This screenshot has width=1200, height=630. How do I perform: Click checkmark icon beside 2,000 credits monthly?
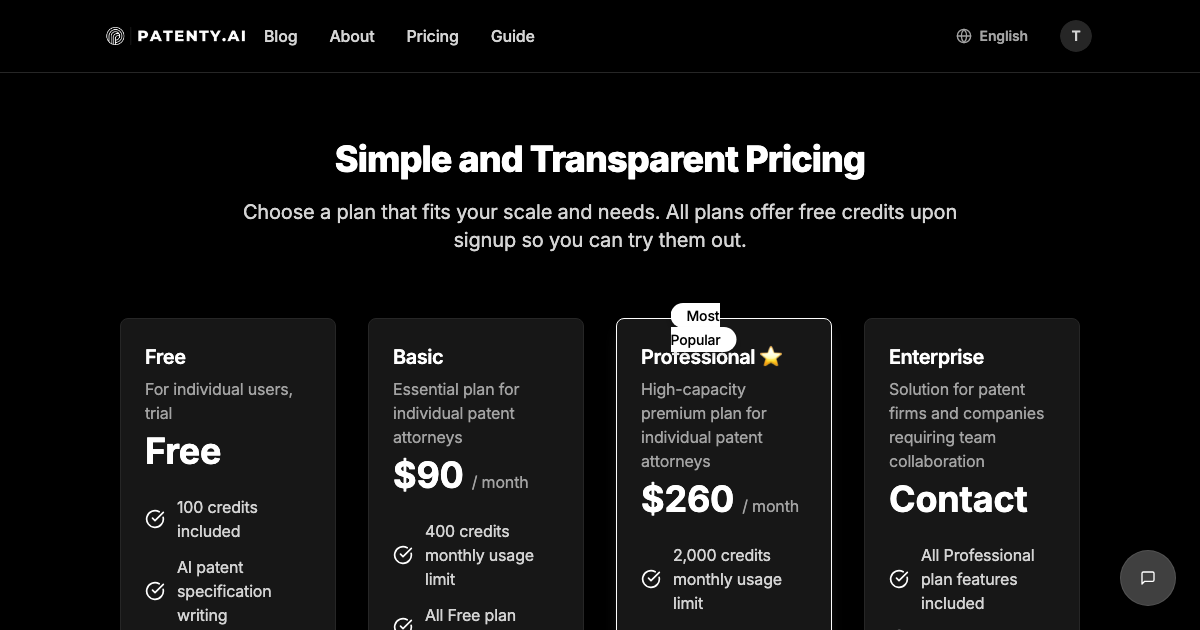(651, 579)
